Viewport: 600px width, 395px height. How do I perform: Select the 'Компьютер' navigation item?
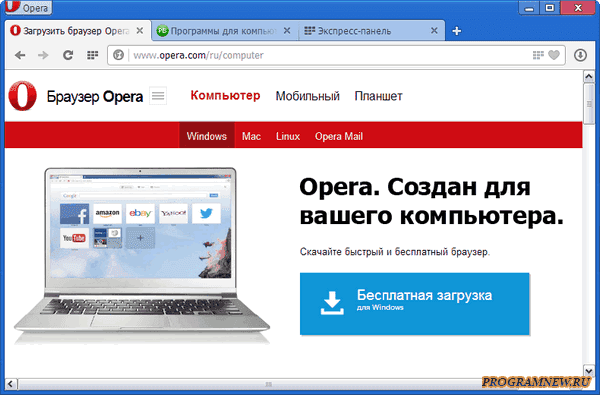(225, 95)
